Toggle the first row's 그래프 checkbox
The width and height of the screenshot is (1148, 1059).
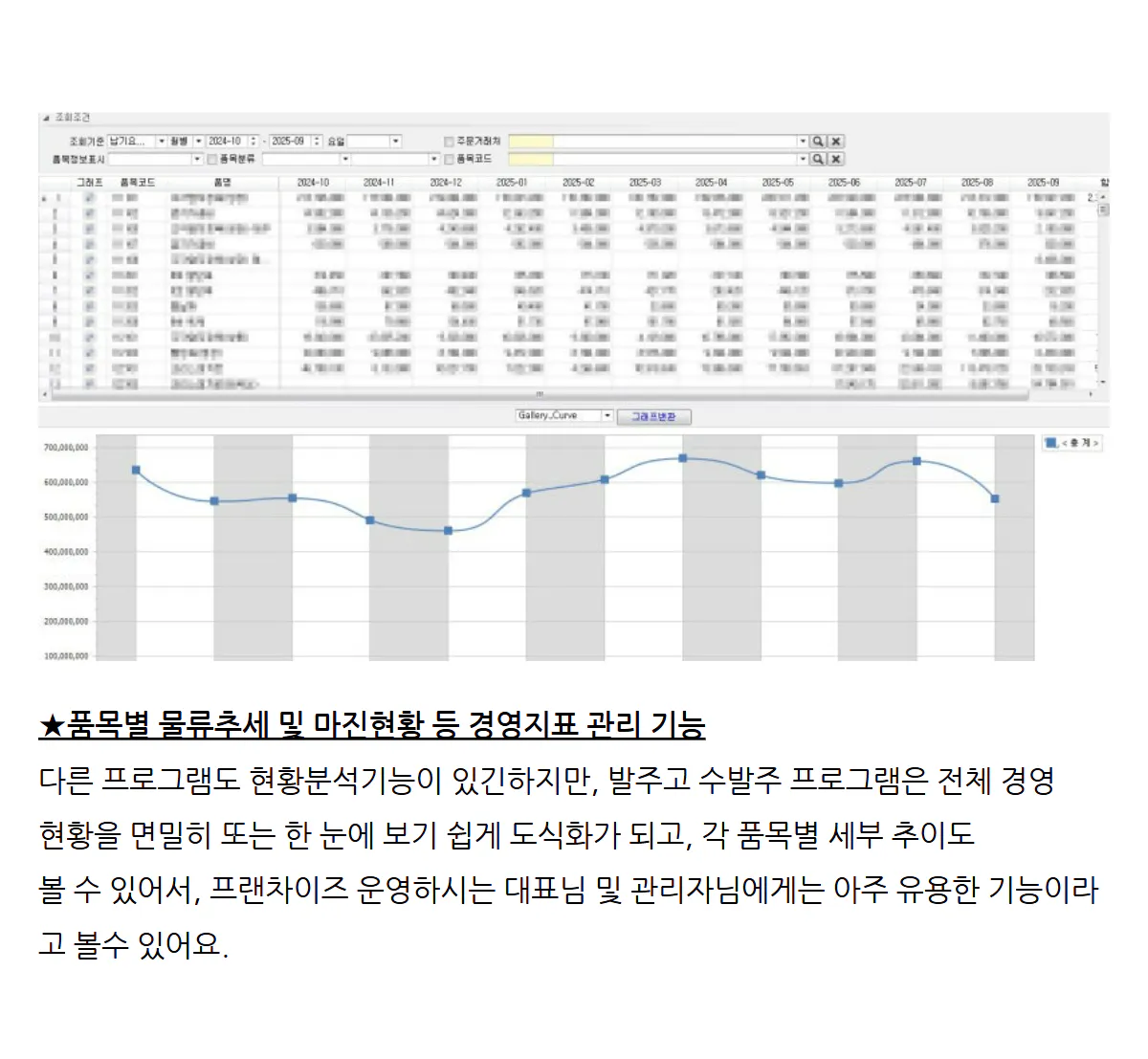pyautogui.click(x=91, y=199)
